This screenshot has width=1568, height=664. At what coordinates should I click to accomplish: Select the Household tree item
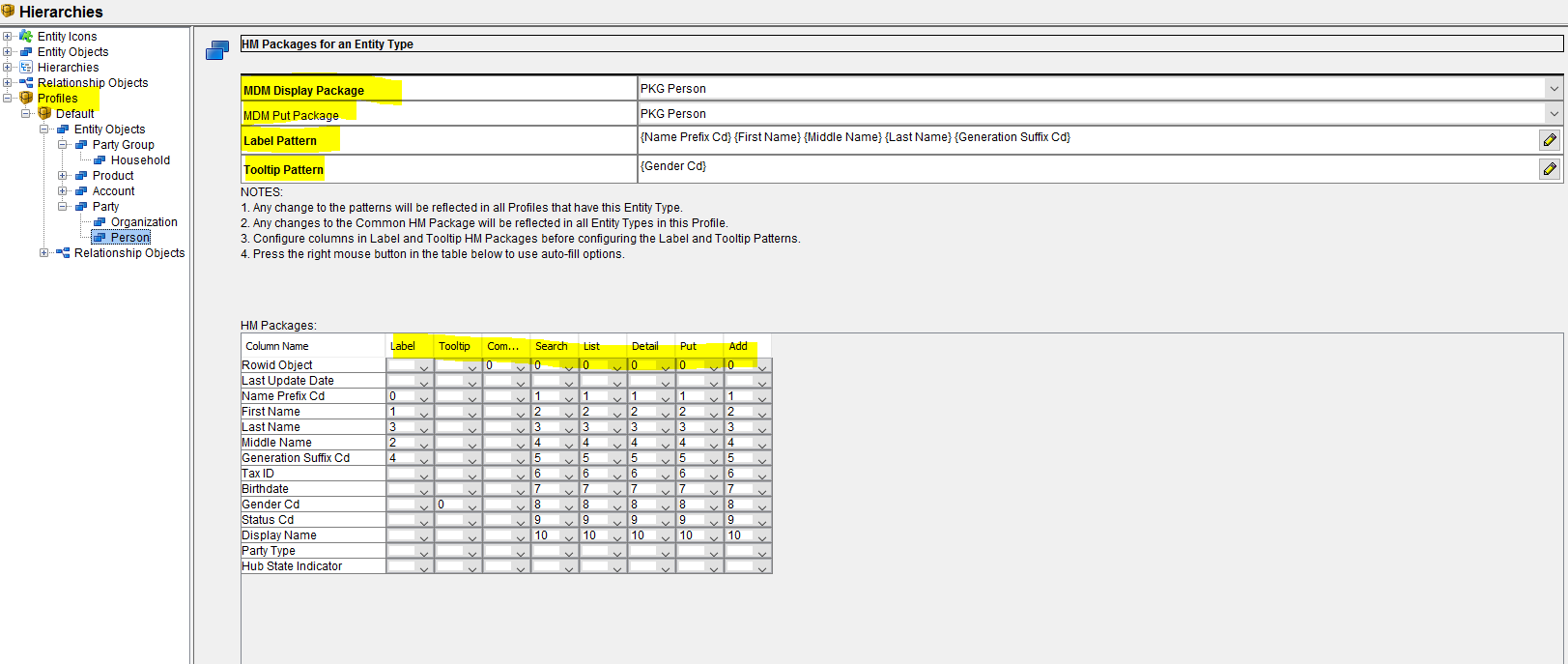[x=140, y=160]
